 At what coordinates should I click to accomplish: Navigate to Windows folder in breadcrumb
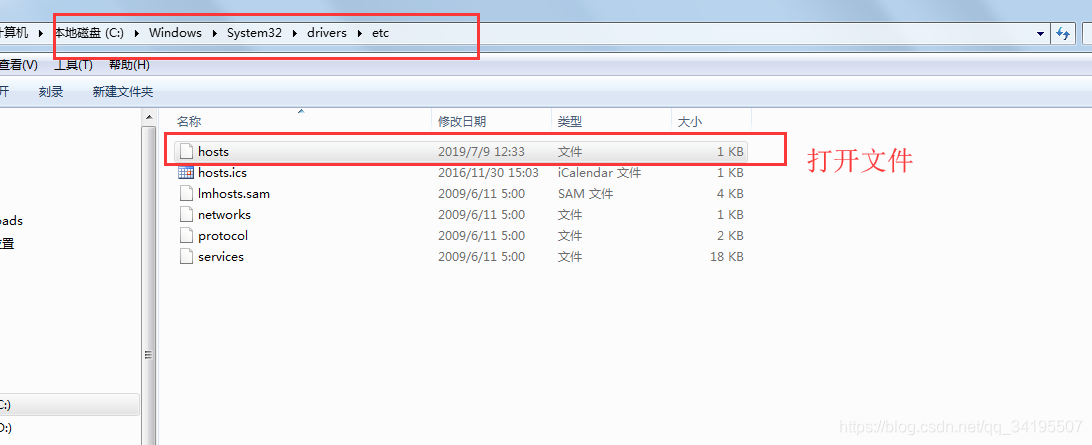(176, 33)
